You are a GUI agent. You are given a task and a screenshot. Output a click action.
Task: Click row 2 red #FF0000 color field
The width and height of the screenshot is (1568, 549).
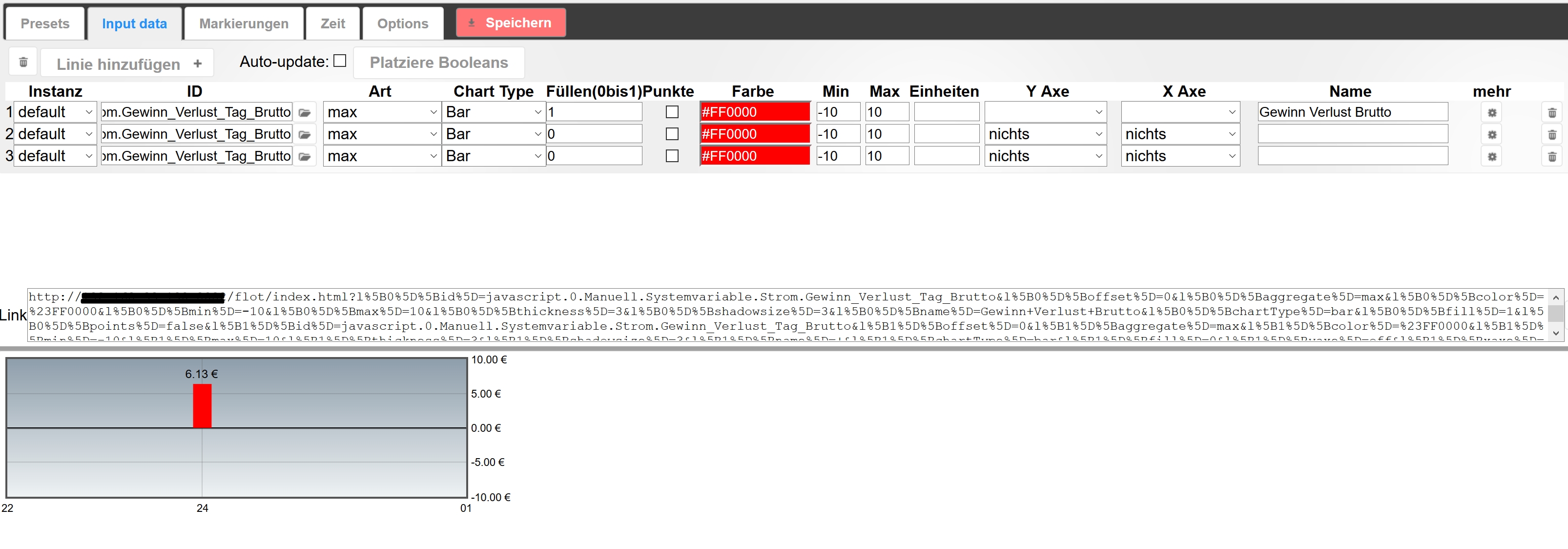(755, 134)
